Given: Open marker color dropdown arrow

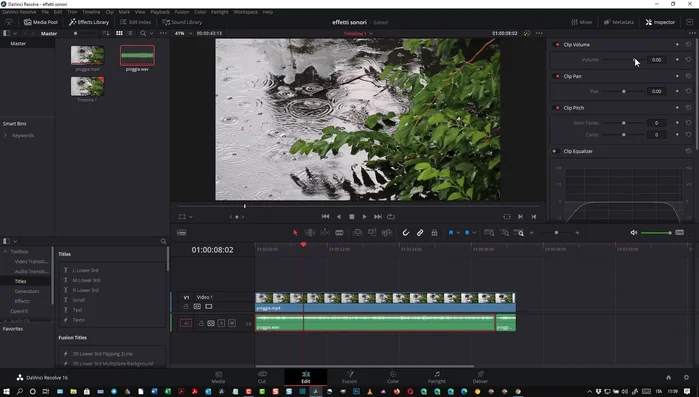Looking at the screenshot, I should click(x=474, y=233).
